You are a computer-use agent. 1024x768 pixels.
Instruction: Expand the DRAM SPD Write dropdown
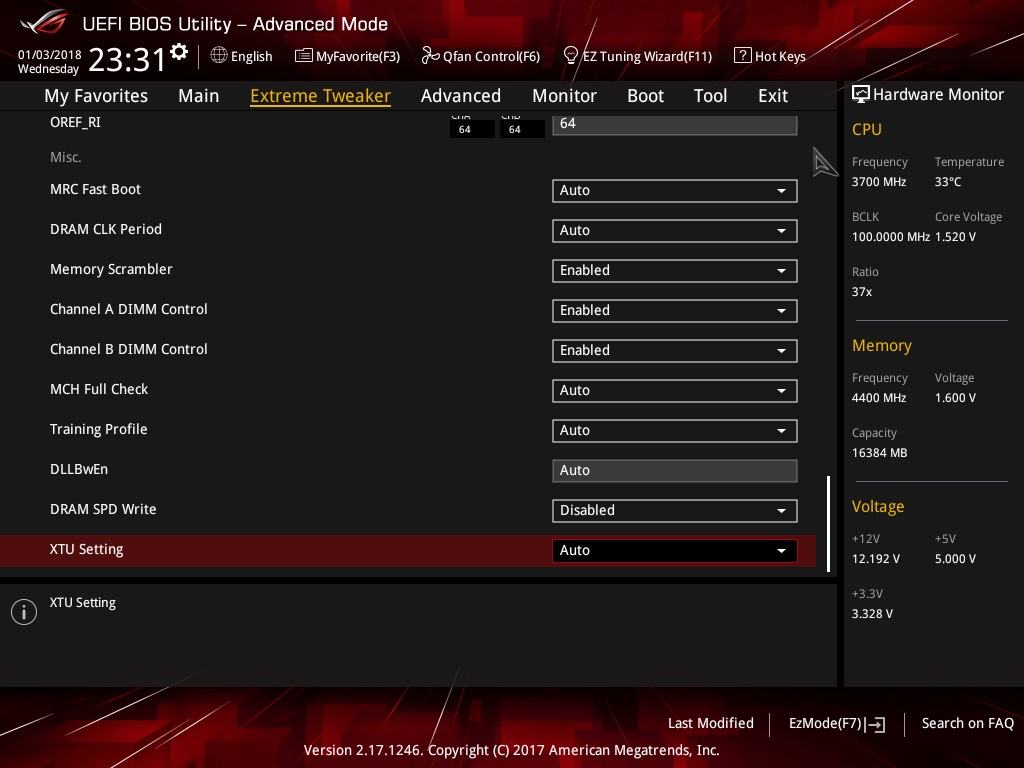[x=675, y=511]
